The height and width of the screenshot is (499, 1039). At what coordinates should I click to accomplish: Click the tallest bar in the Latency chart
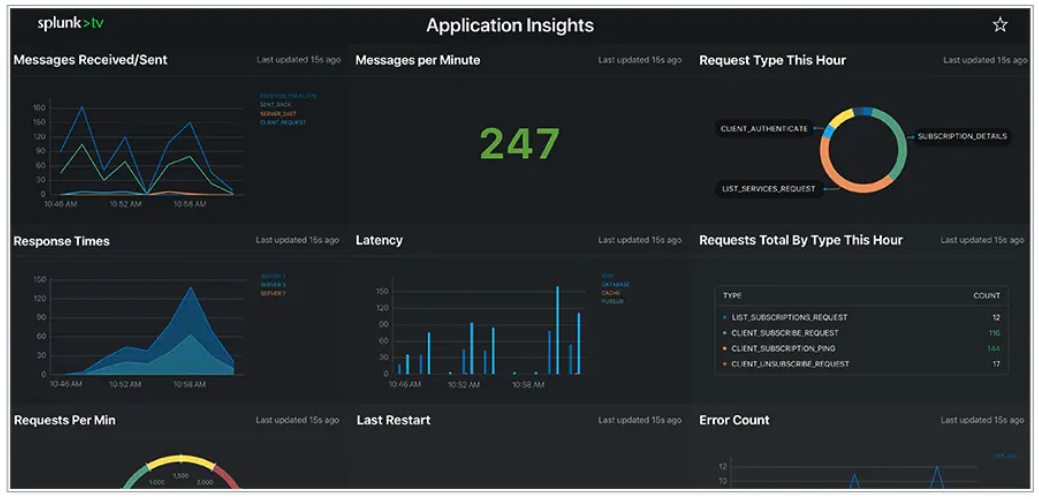point(557,330)
